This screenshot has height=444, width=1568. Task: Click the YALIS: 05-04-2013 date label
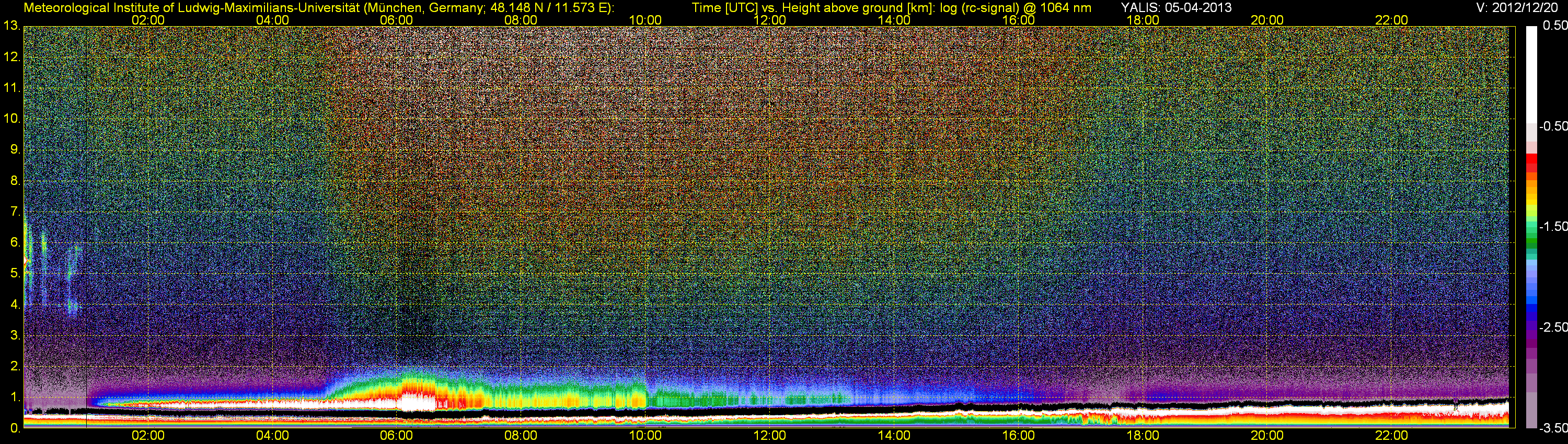pyautogui.click(x=1176, y=8)
